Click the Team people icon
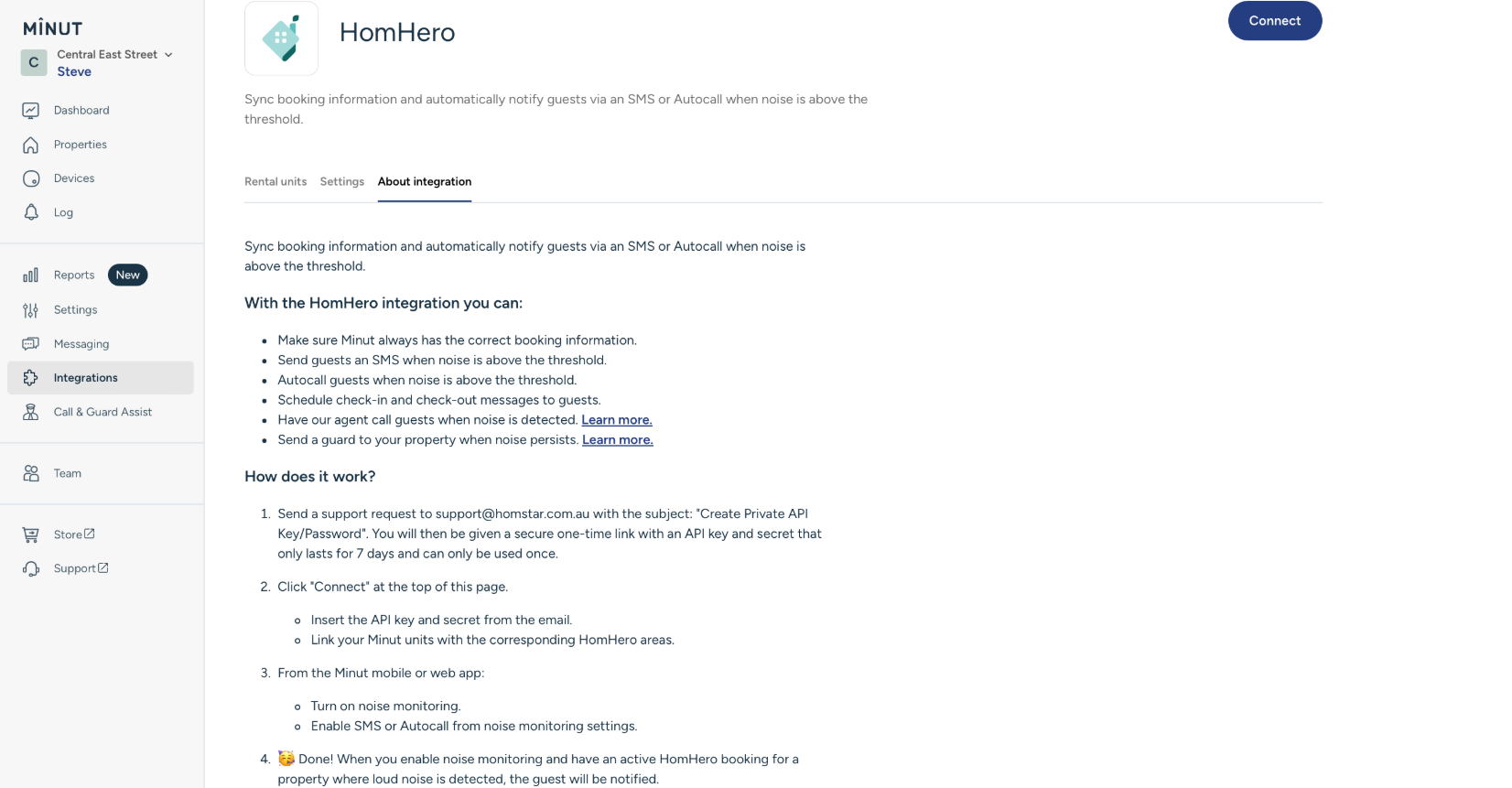 click(31, 473)
